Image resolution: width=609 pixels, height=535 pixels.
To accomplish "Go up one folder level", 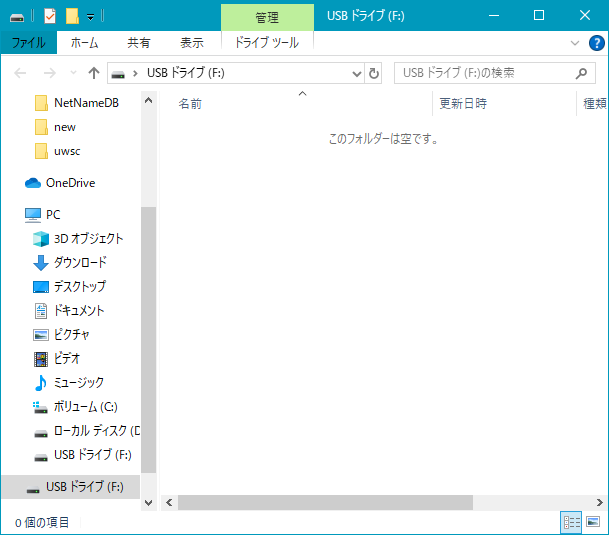I will coord(94,73).
